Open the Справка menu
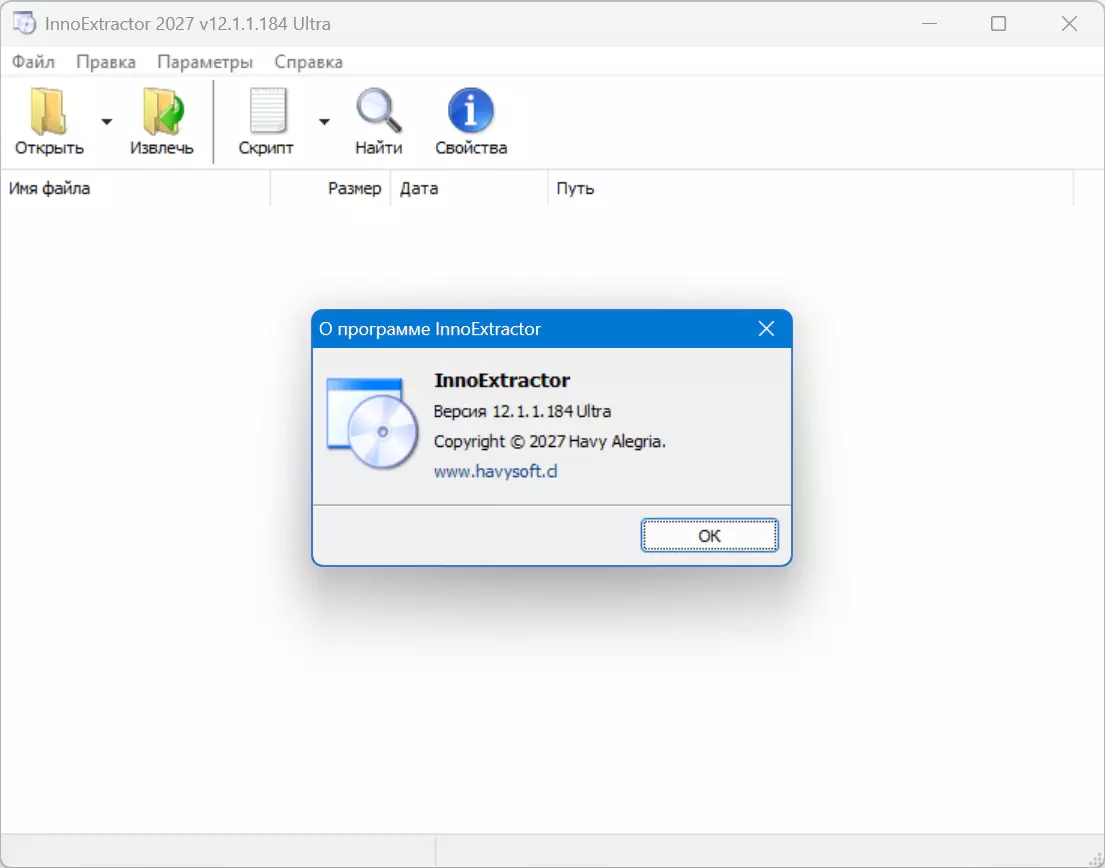Viewport: 1105px width, 868px height. pos(309,62)
